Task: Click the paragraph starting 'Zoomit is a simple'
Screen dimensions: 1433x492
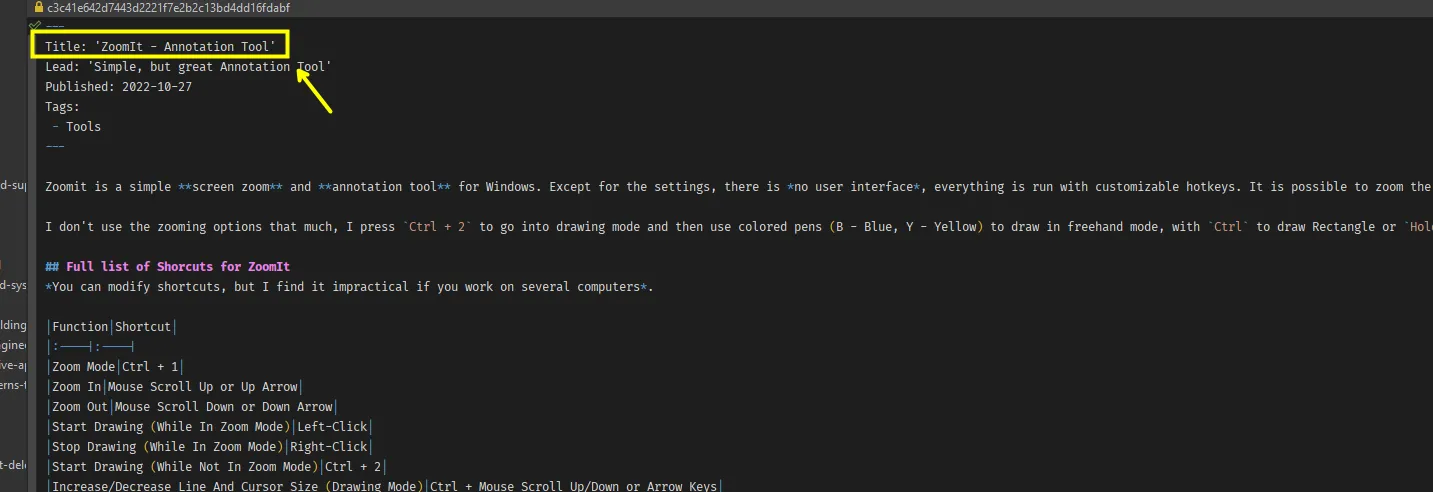Action: (x=739, y=187)
